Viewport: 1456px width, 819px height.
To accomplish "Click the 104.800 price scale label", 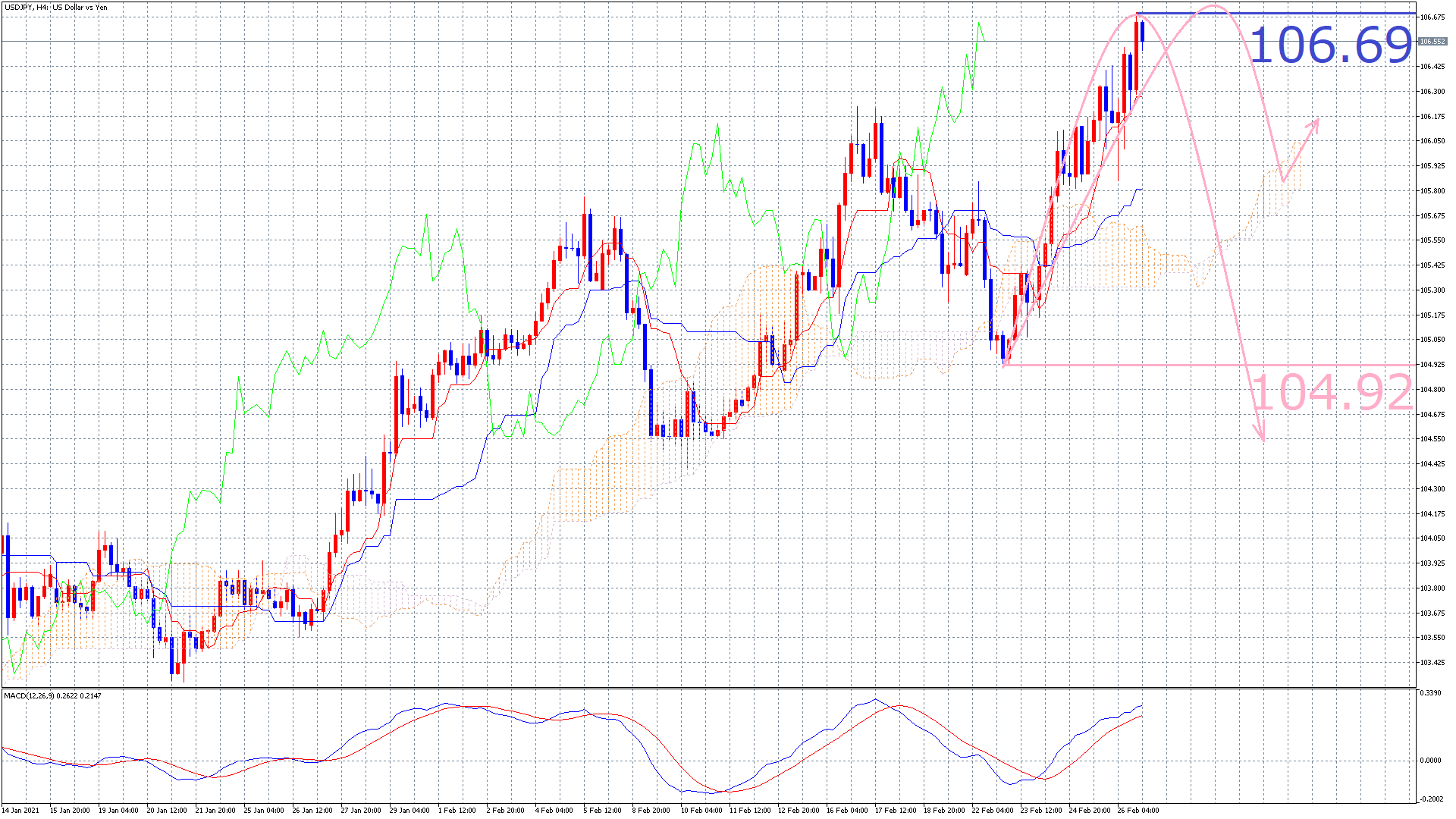I will point(1432,390).
